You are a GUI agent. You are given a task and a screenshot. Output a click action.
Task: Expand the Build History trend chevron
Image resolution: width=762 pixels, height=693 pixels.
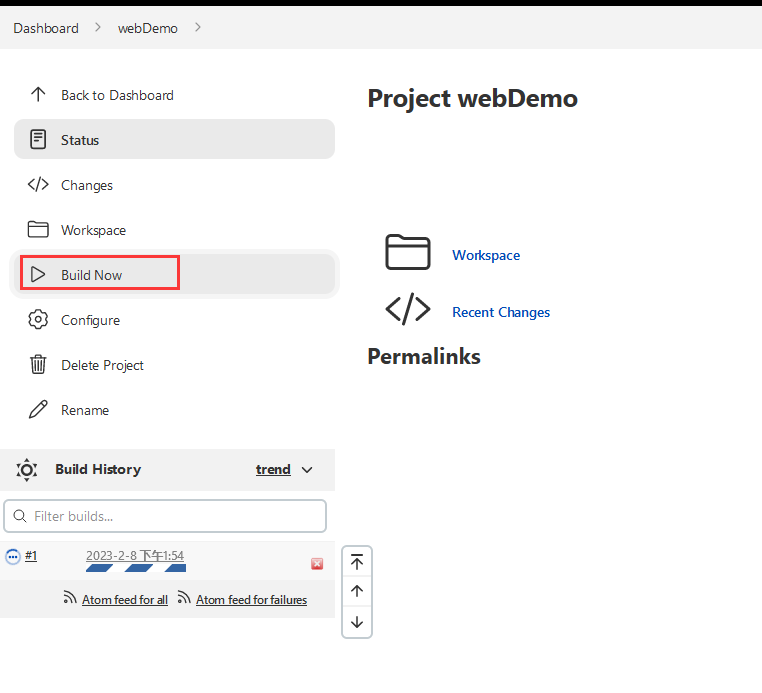307,470
